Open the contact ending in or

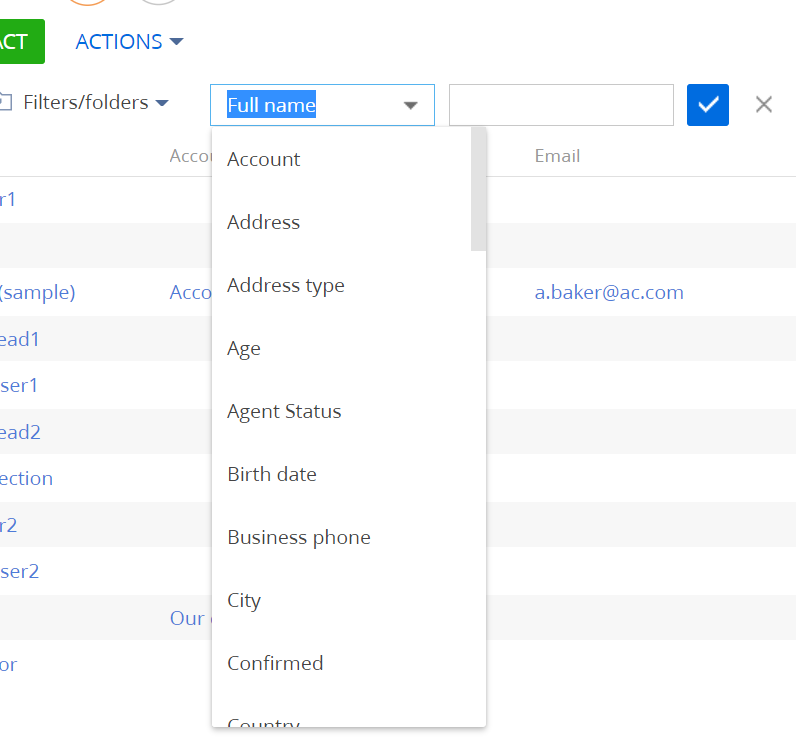tap(9, 664)
